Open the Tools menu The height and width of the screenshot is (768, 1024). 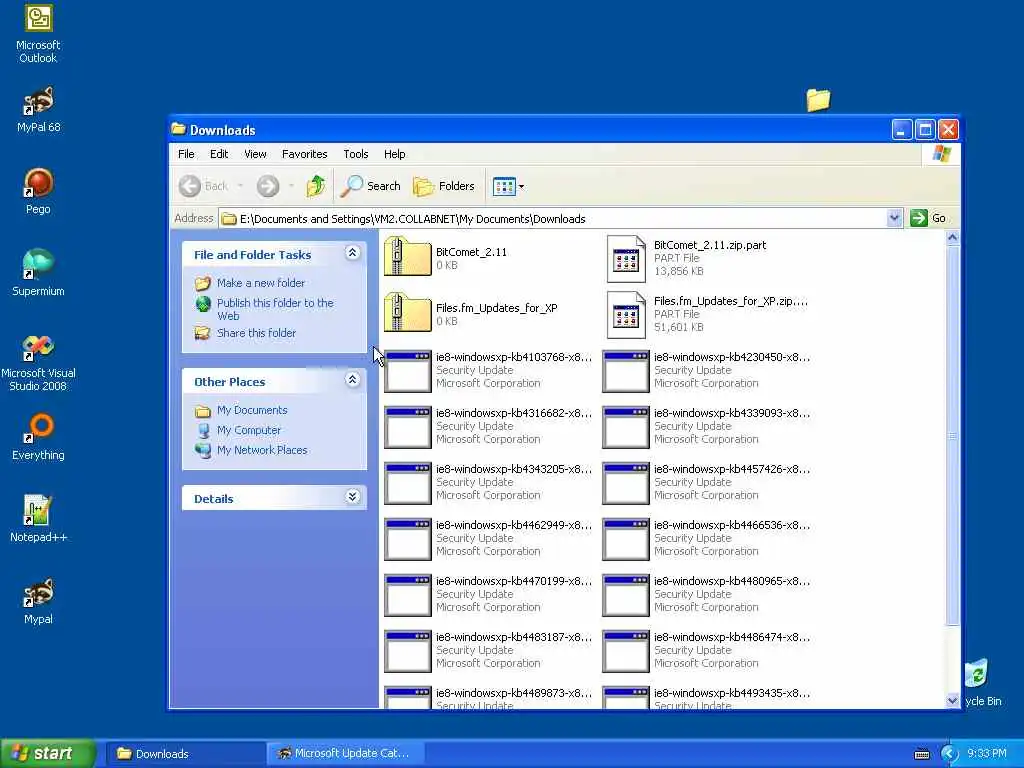click(356, 154)
